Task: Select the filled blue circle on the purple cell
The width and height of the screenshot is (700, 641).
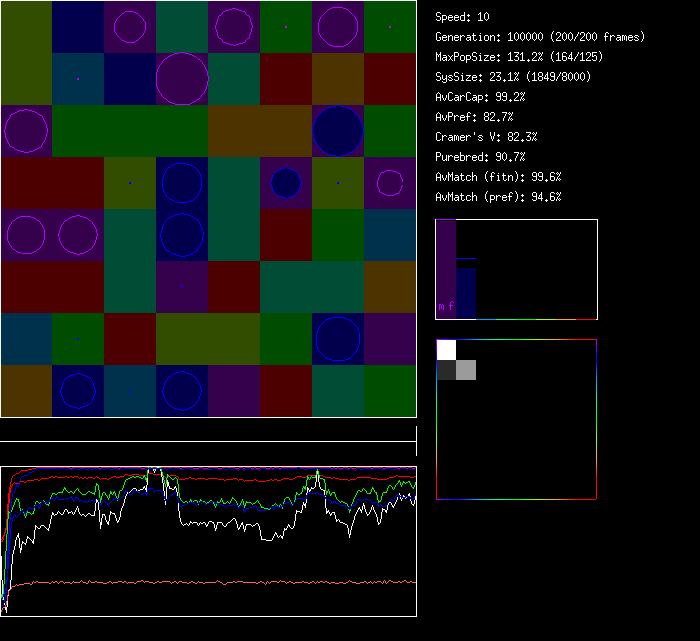Action: [286, 183]
